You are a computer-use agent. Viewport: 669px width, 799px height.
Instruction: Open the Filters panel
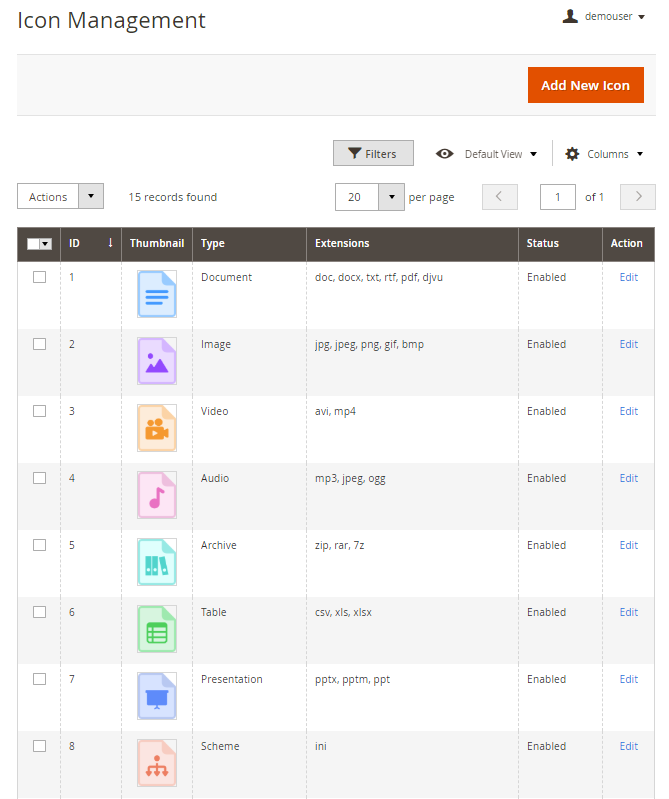pyautogui.click(x=373, y=154)
